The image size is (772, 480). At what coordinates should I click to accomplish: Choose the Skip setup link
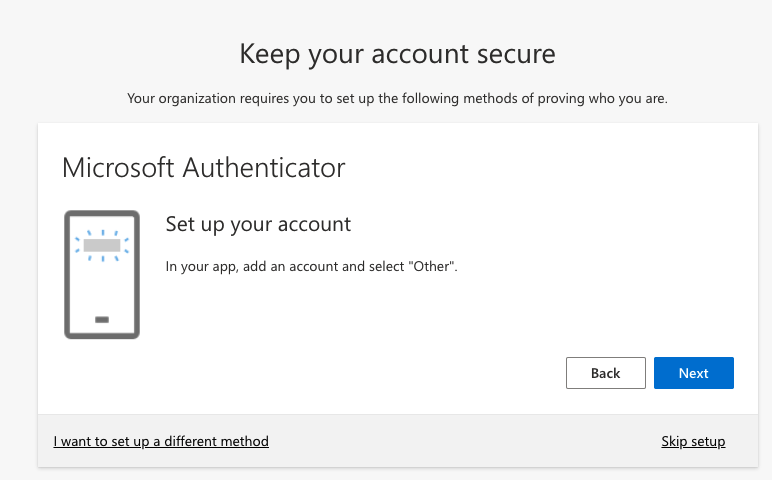pyautogui.click(x=693, y=441)
